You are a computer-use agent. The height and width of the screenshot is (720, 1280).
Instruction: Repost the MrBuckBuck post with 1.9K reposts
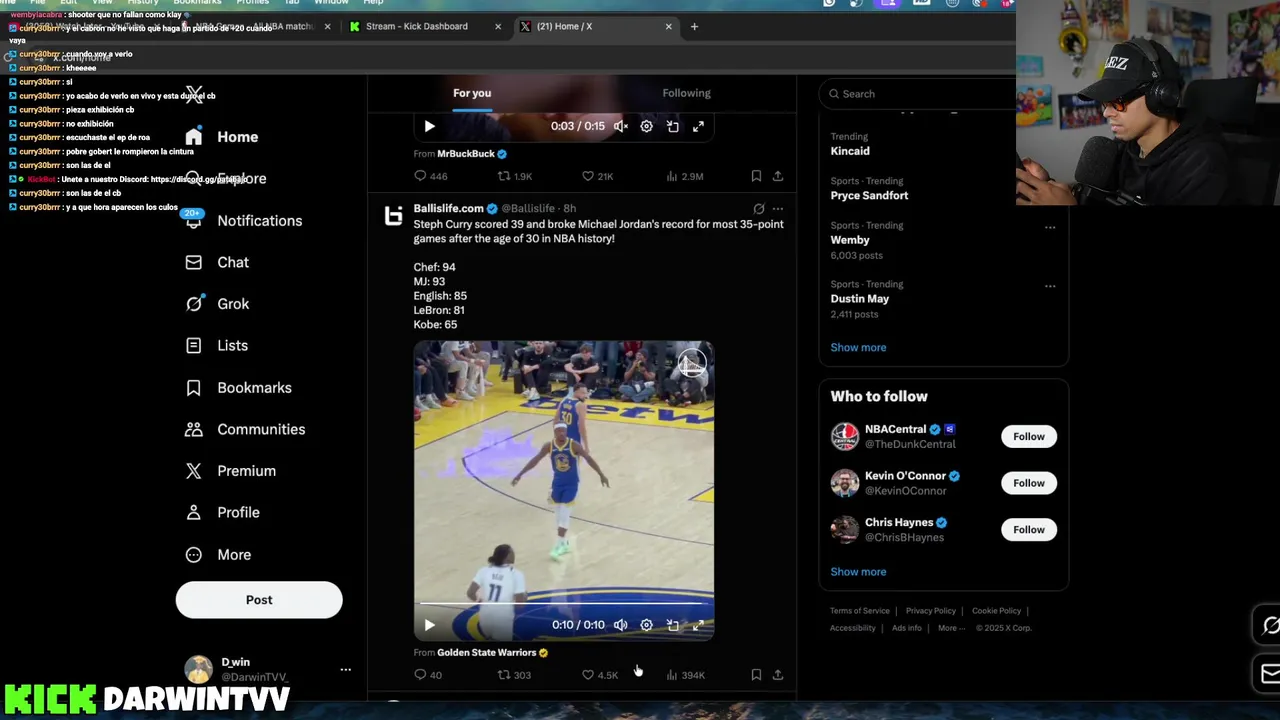click(515, 176)
